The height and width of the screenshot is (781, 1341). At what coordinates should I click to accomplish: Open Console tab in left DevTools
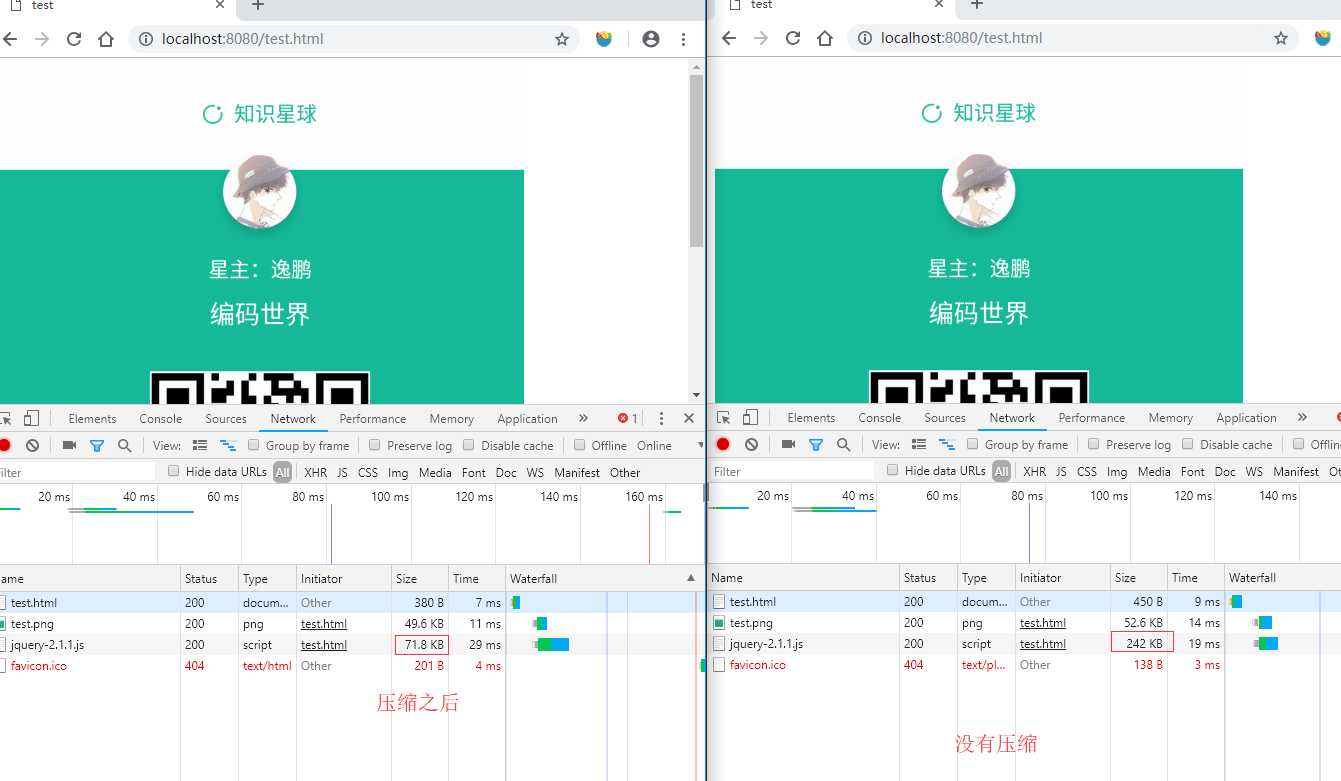pos(161,419)
